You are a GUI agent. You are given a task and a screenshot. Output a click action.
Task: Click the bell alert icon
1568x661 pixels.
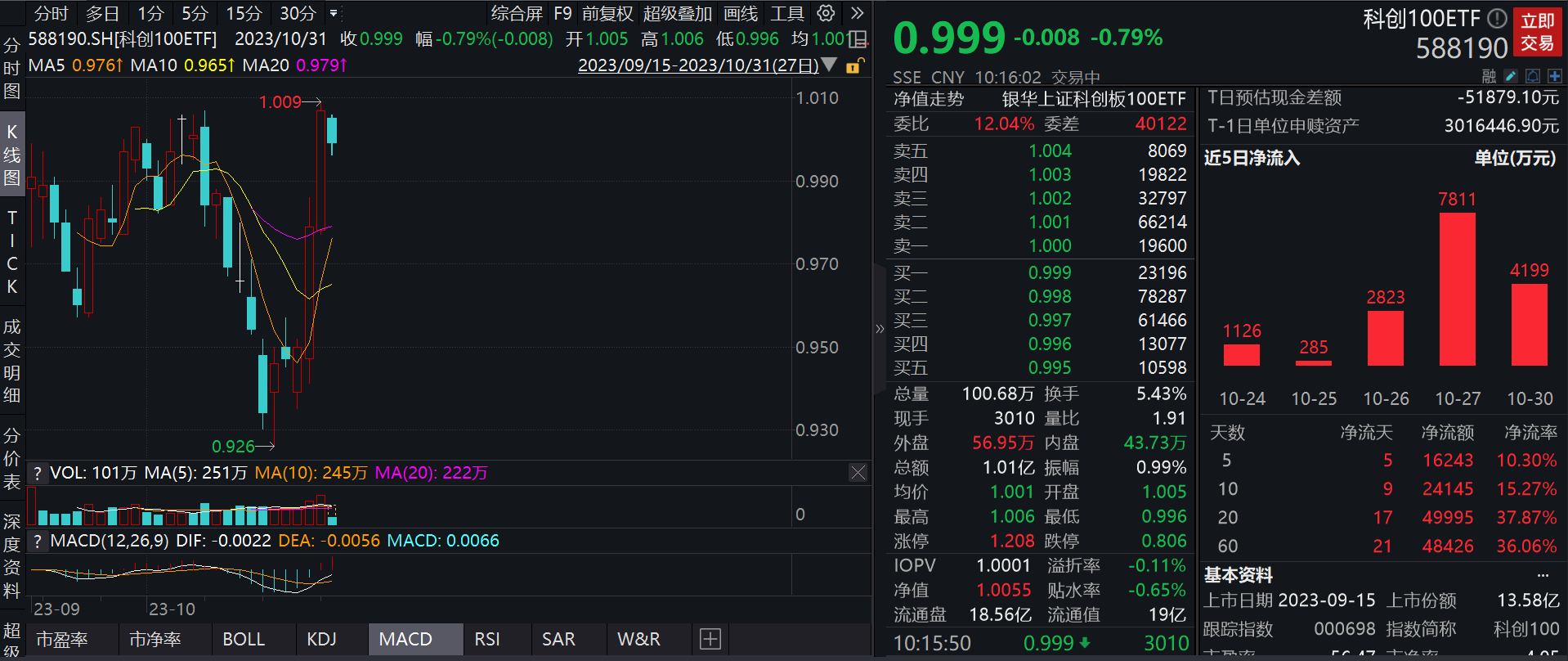click(x=1533, y=76)
